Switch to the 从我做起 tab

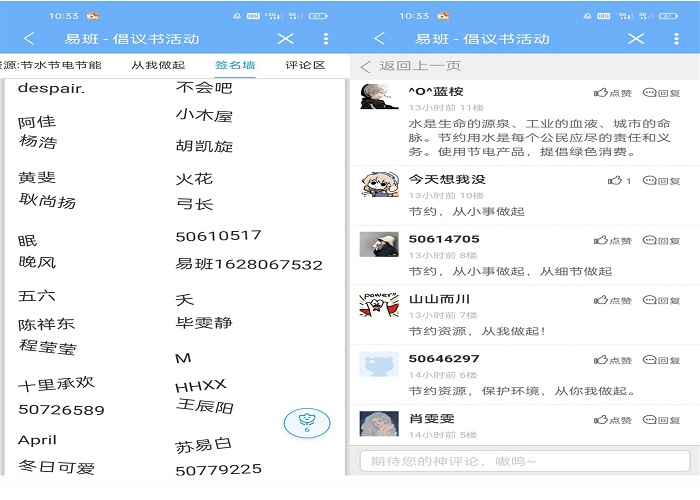click(158, 66)
